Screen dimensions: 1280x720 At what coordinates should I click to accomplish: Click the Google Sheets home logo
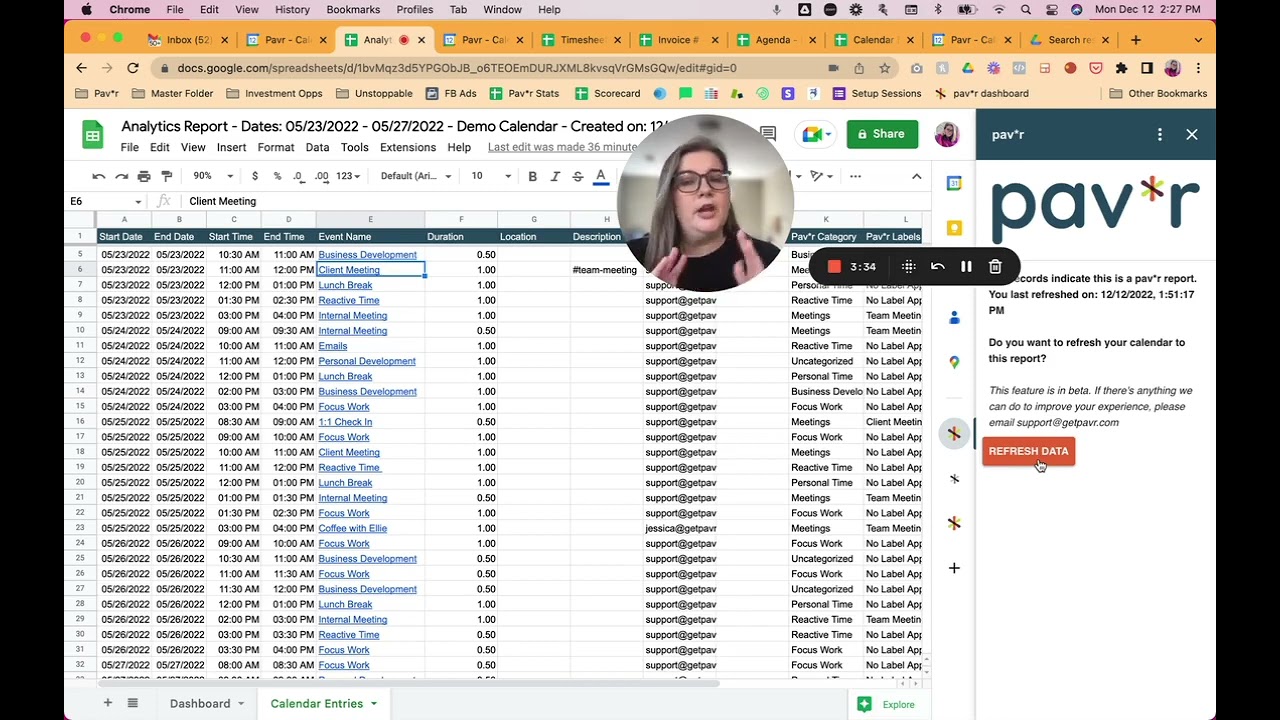[92, 136]
